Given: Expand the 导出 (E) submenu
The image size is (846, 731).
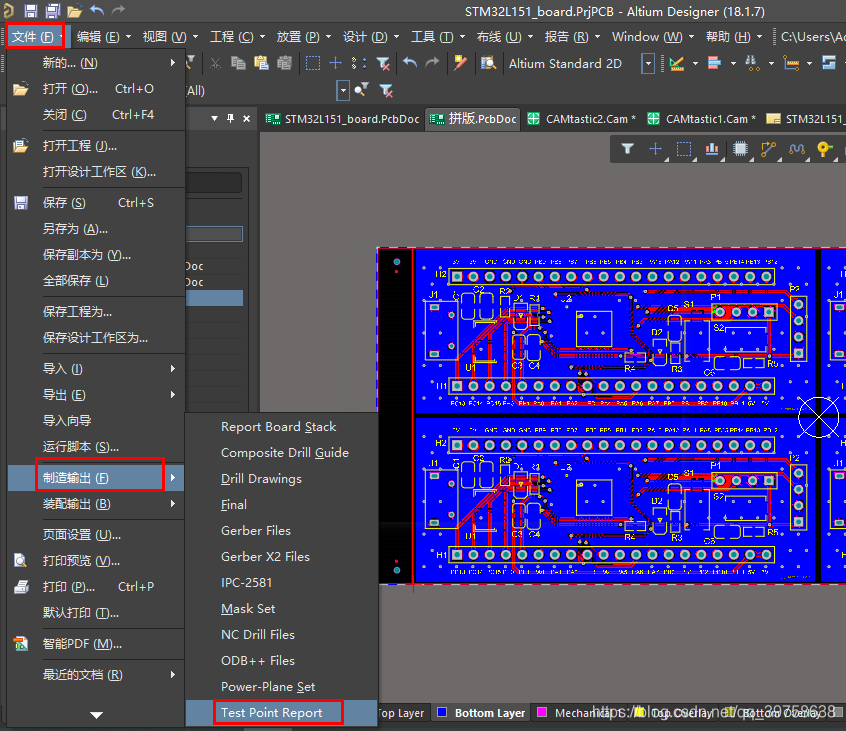Looking at the screenshot, I should coord(96,394).
